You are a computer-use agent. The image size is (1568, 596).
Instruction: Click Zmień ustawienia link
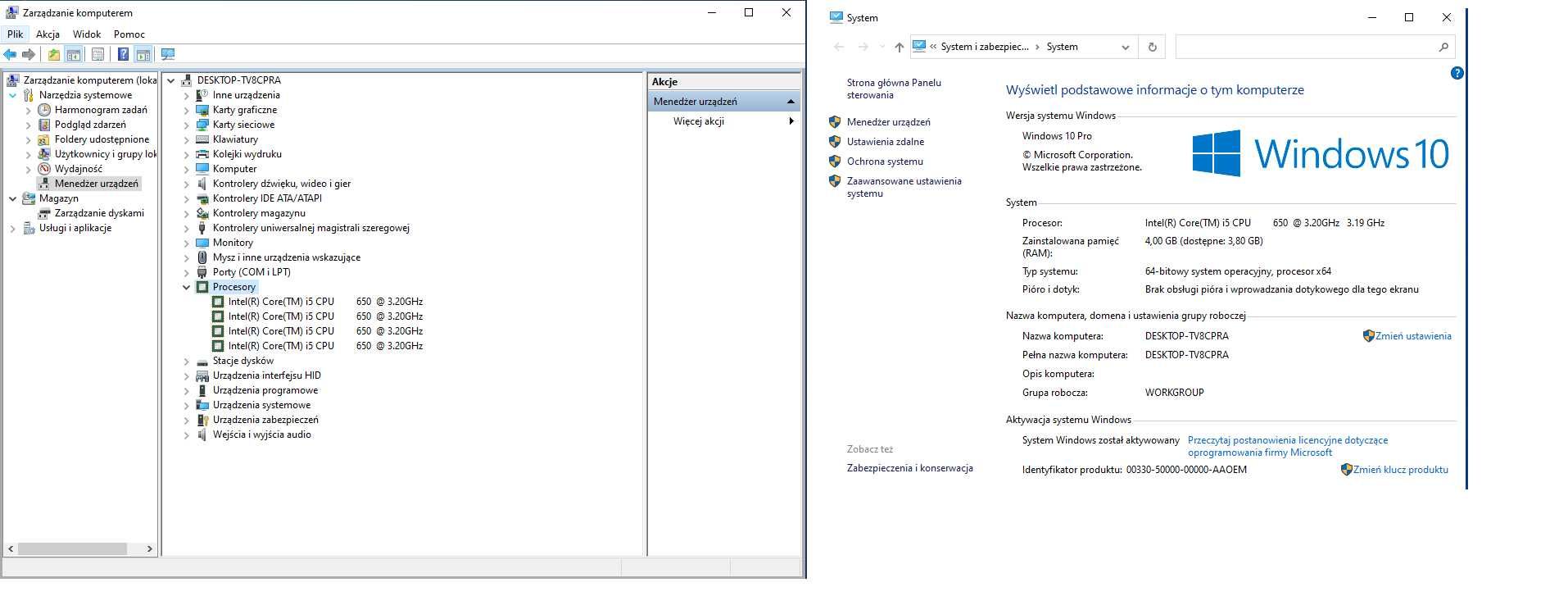pos(1413,336)
